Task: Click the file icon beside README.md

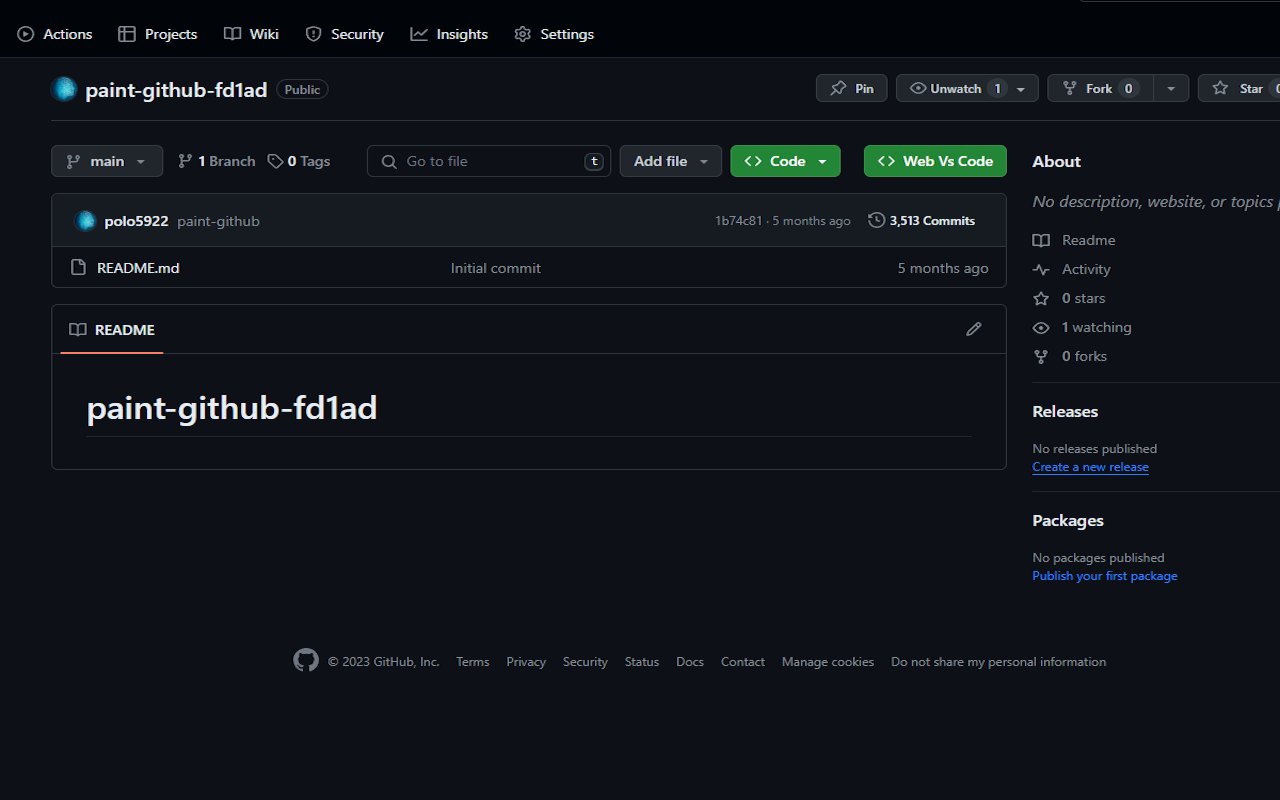Action: pyautogui.click(x=79, y=268)
